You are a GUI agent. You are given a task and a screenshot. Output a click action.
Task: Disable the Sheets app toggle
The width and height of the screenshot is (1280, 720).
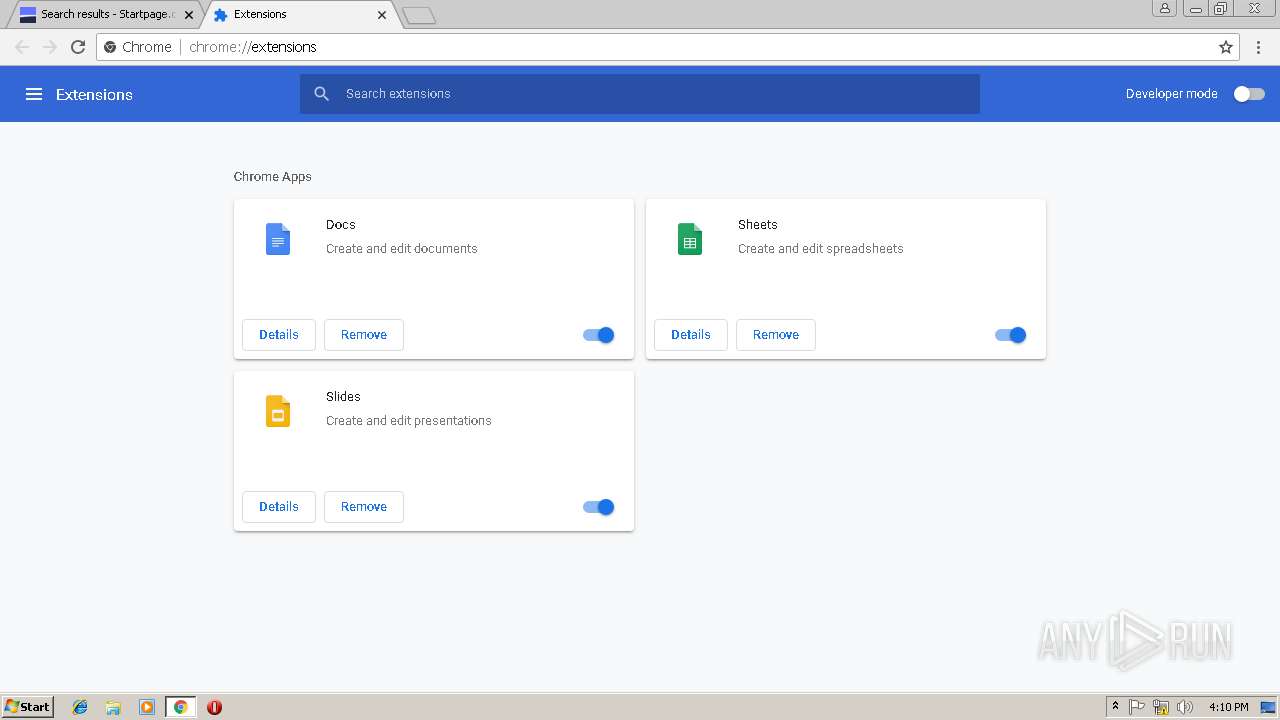coord(1011,335)
